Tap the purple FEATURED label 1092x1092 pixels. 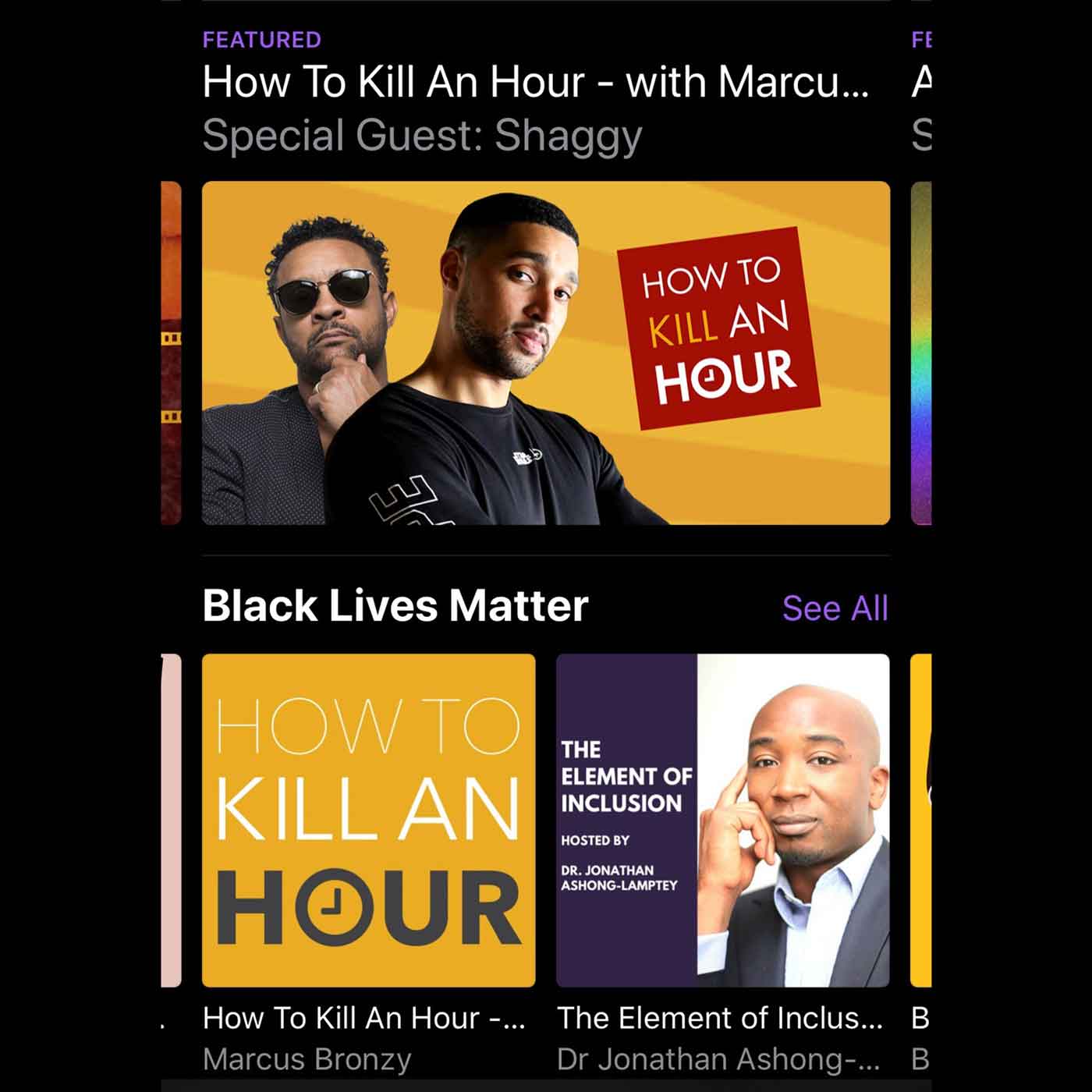(x=262, y=40)
